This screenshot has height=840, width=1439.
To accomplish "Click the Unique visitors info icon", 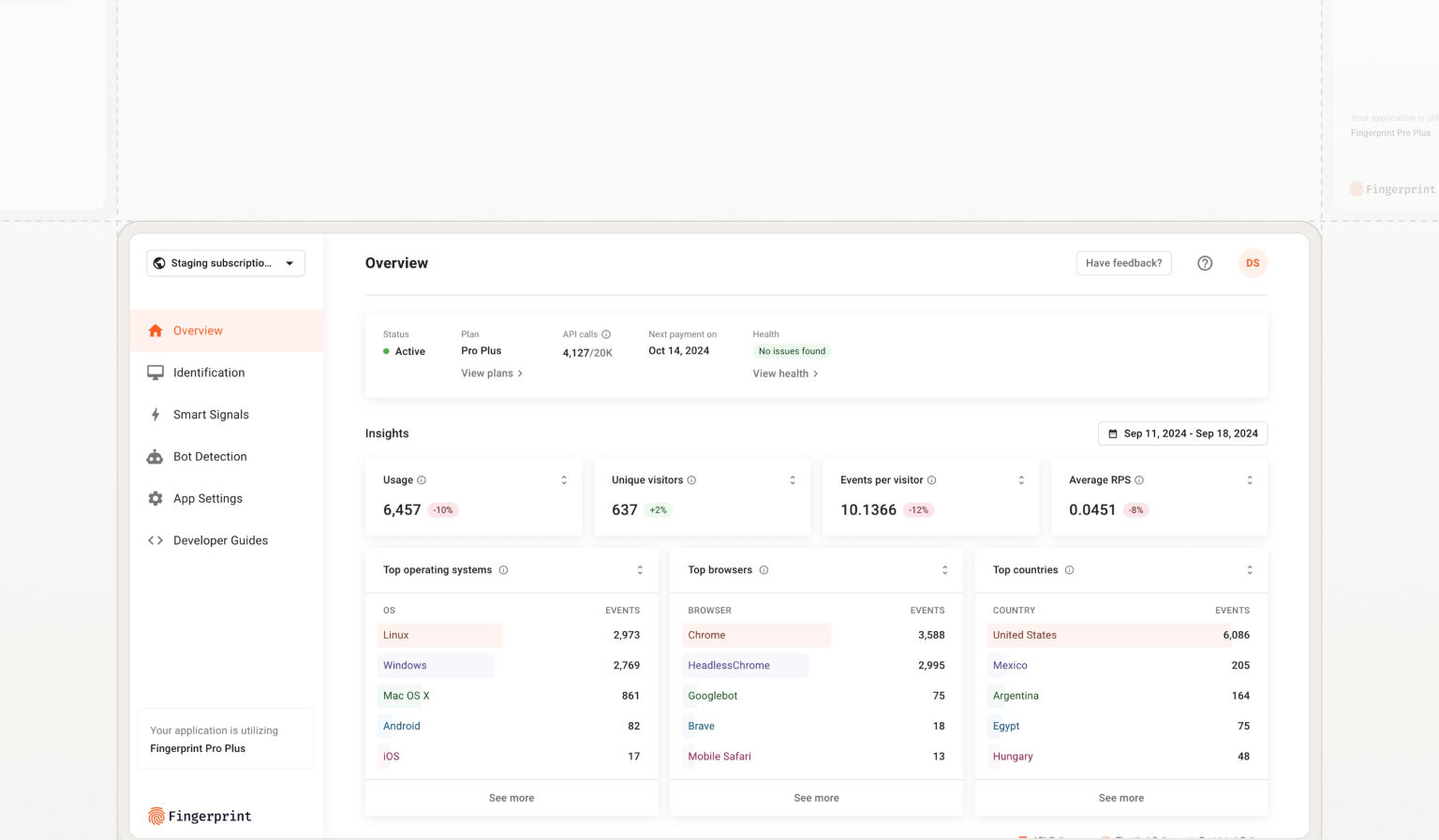I will pos(691,480).
